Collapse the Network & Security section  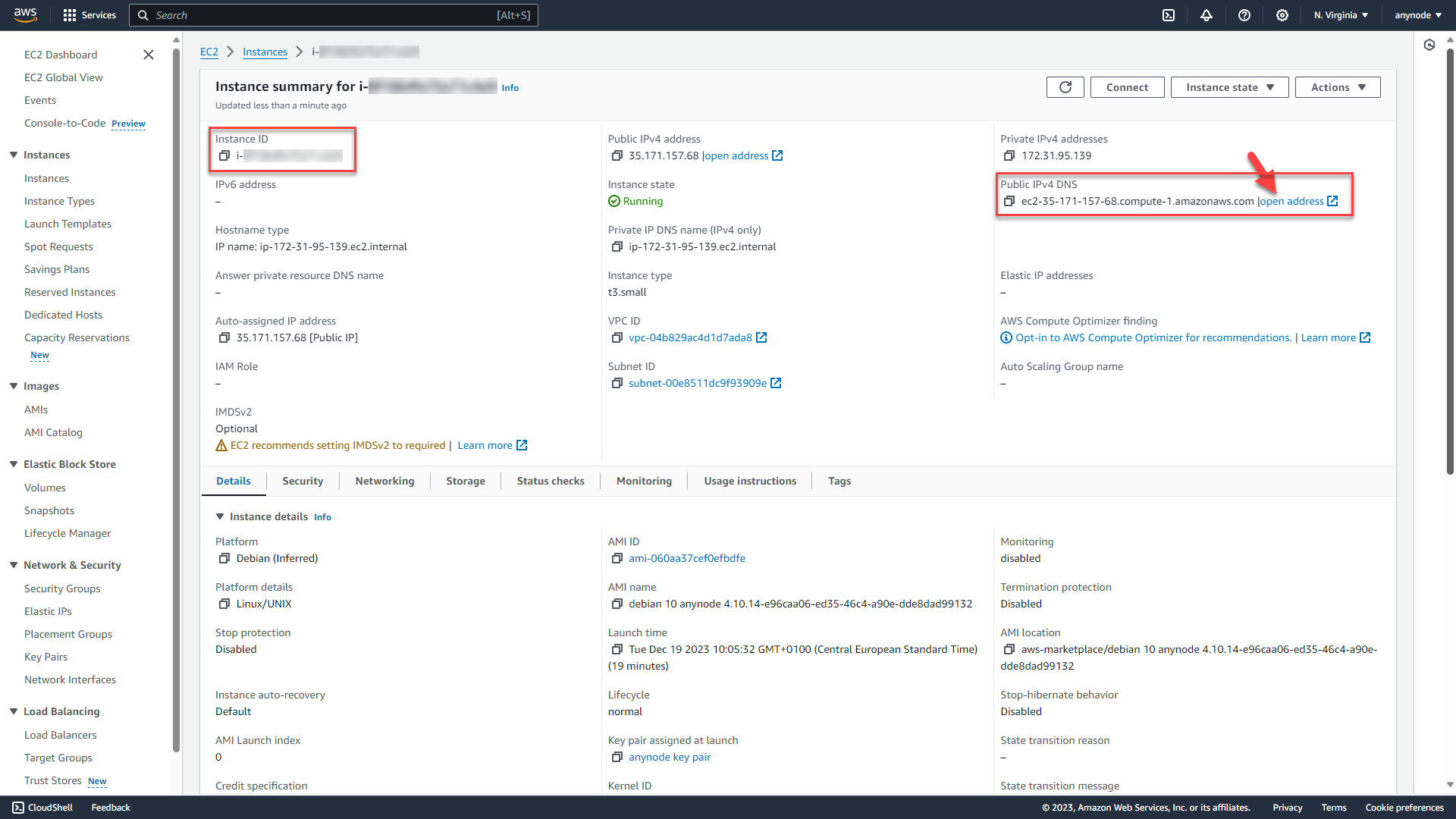point(14,565)
